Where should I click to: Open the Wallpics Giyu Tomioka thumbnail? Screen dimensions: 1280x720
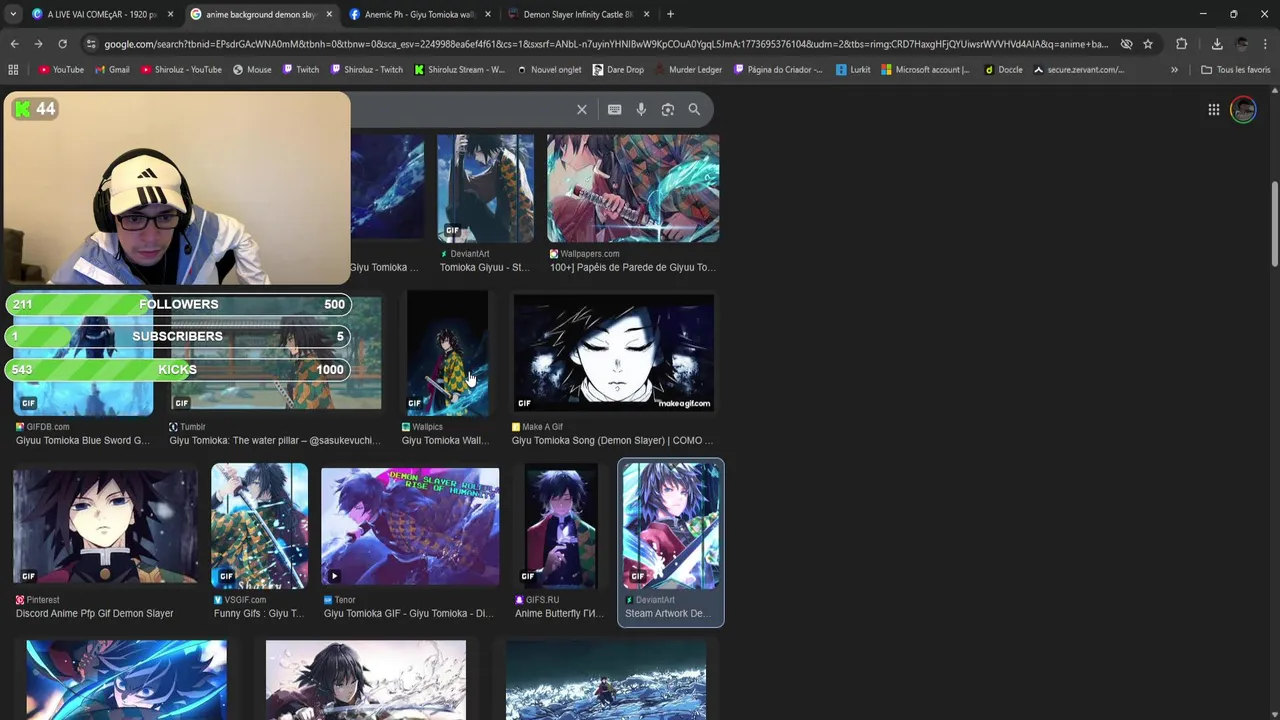click(447, 353)
